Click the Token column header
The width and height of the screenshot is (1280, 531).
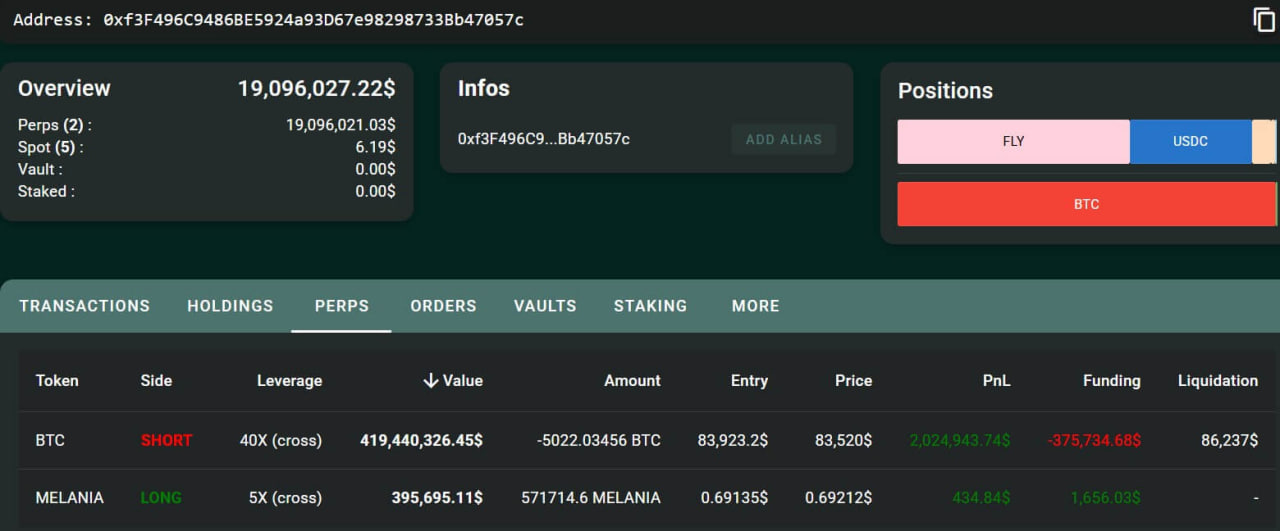pos(57,381)
